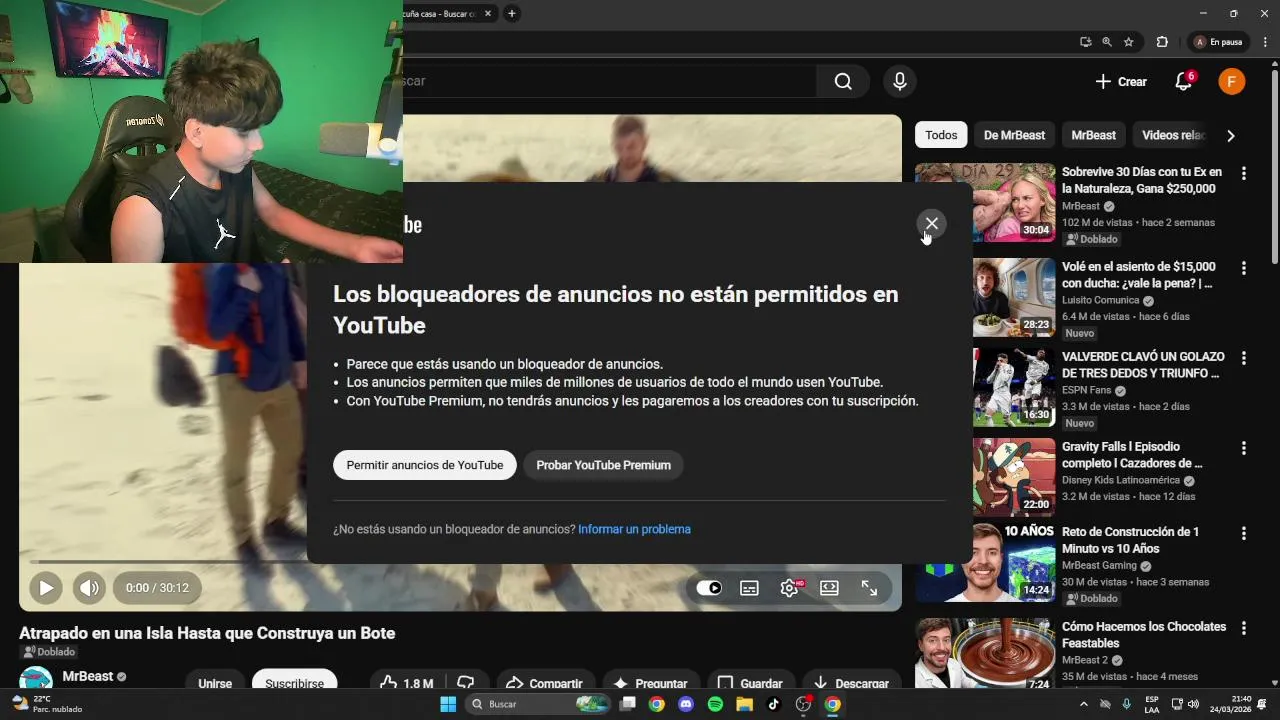Open options for Volé en el asiento video
Viewport: 1280px width, 720px height.
pyautogui.click(x=1244, y=268)
